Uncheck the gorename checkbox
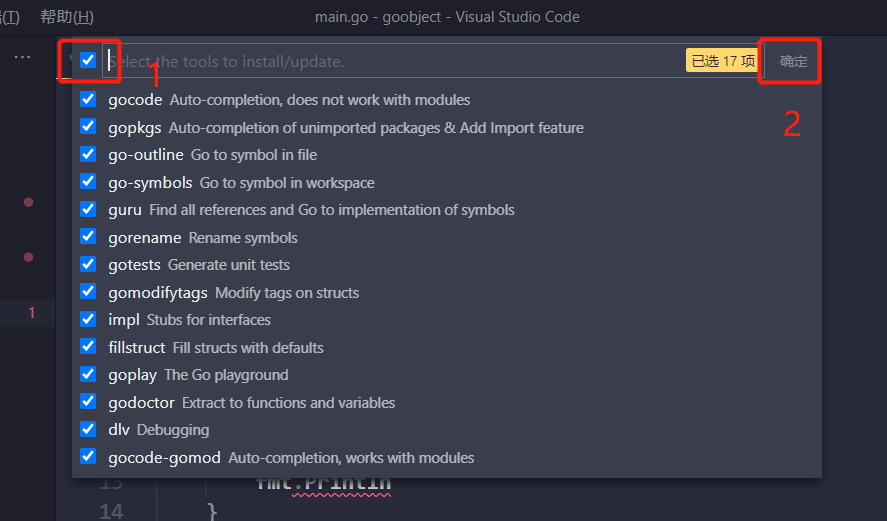 pos(88,237)
